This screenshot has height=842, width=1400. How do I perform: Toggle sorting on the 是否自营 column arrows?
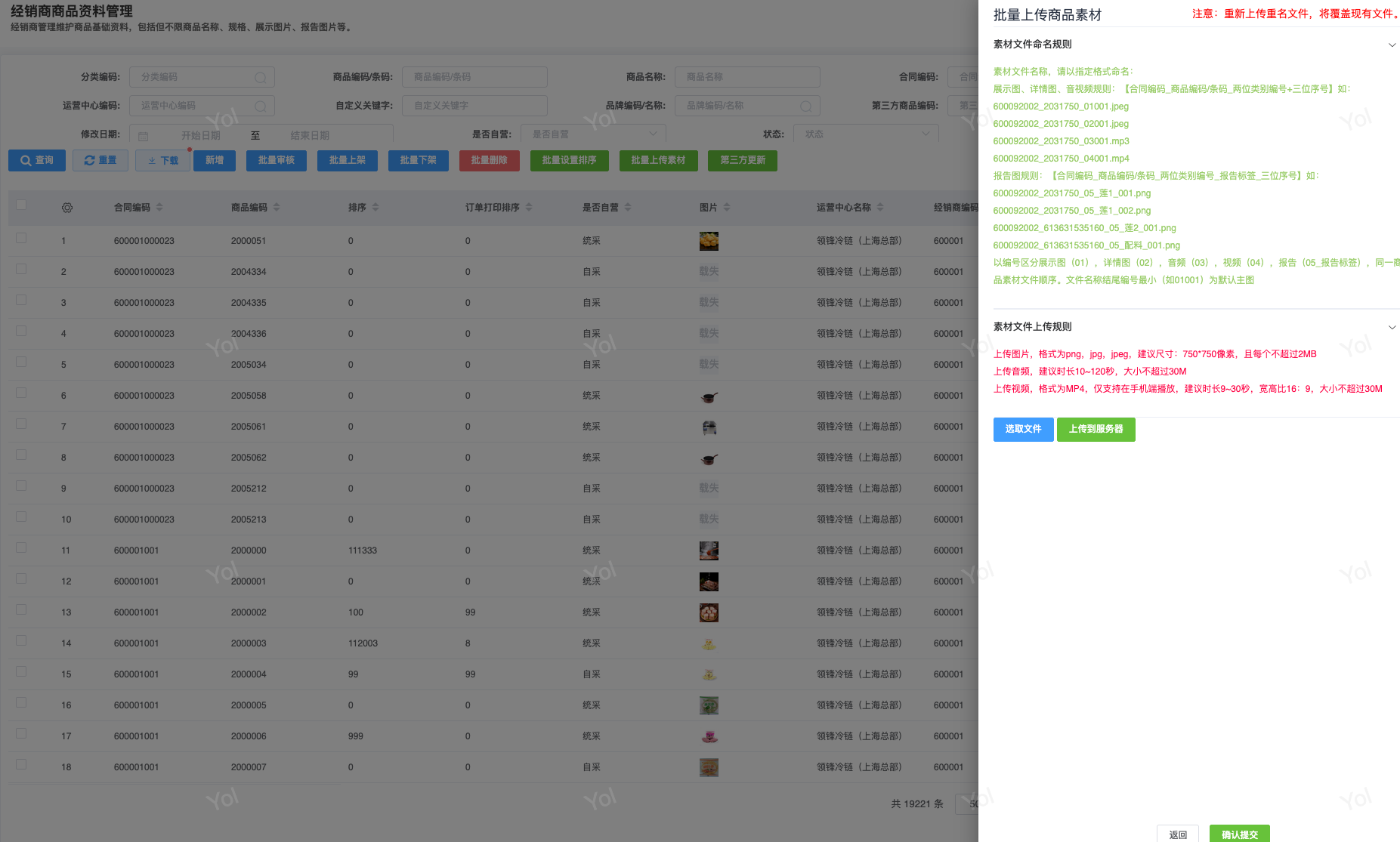click(x=628, y=208)
